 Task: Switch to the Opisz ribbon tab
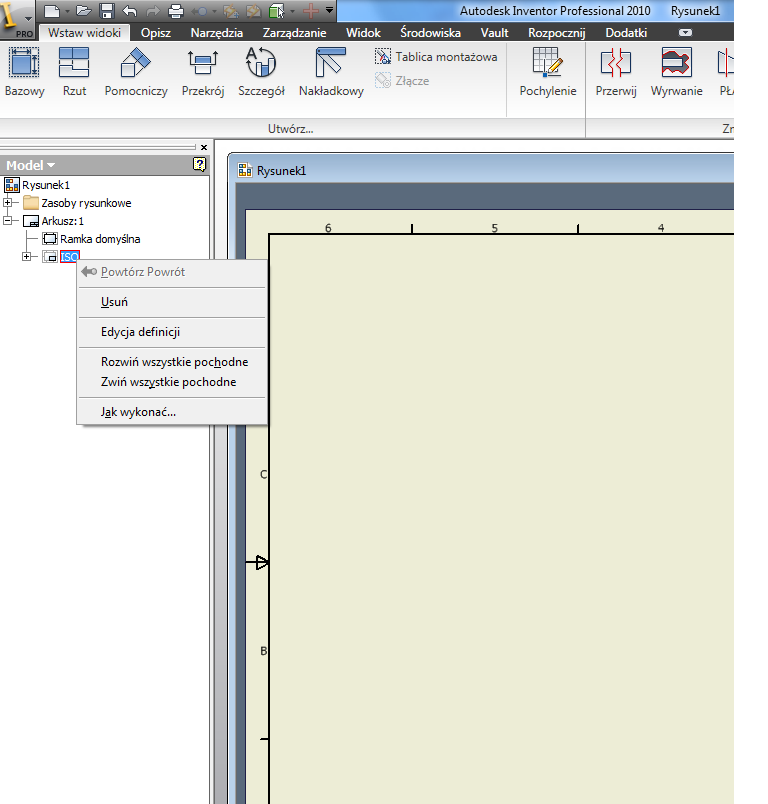coord(155,33)
